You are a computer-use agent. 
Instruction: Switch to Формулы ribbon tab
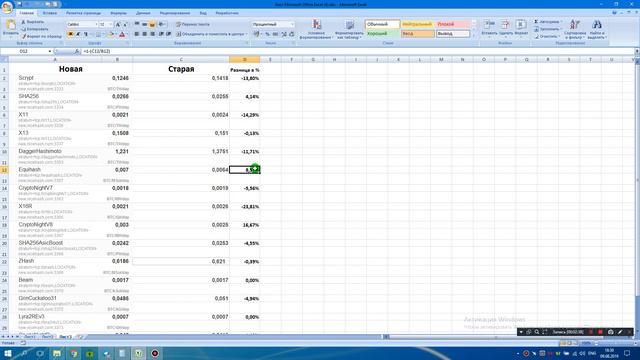coord(118,13)
